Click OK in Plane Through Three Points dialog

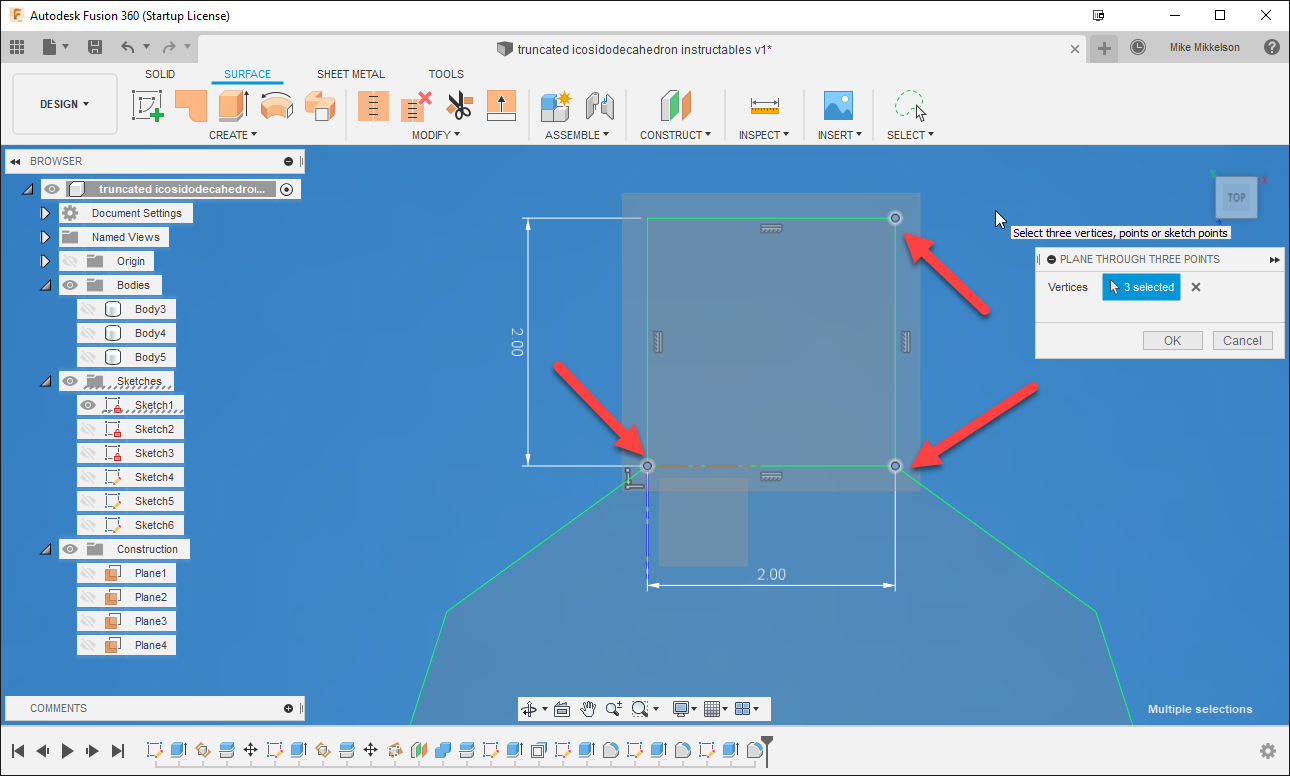[x=1172, y=340]
